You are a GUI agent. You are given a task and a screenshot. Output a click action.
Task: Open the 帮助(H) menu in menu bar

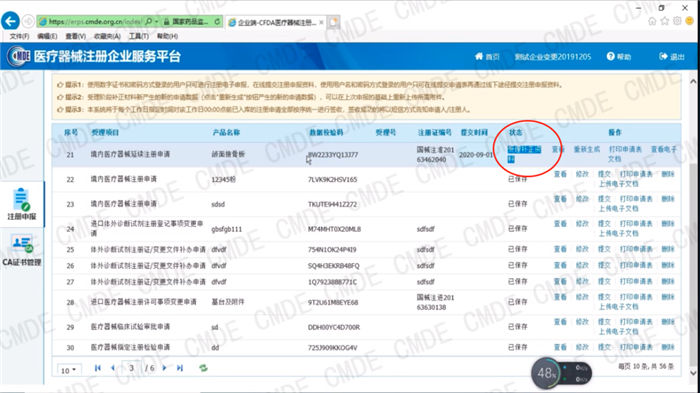[x=167, y=36]
